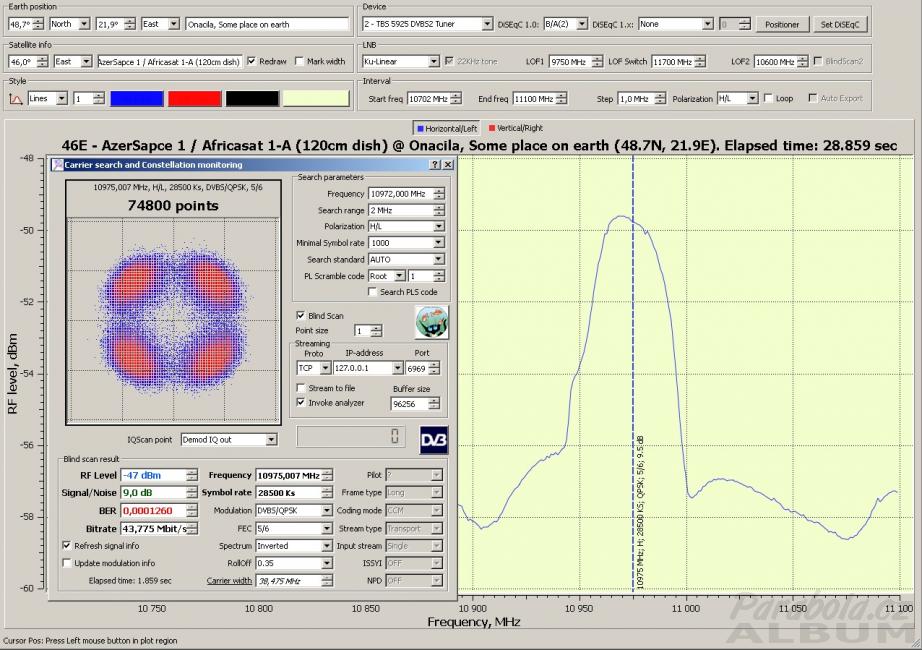Click the Bitrate 43,775 Mbit/s field
Viewport: 922px width, 650px height.
coord(154,529)
